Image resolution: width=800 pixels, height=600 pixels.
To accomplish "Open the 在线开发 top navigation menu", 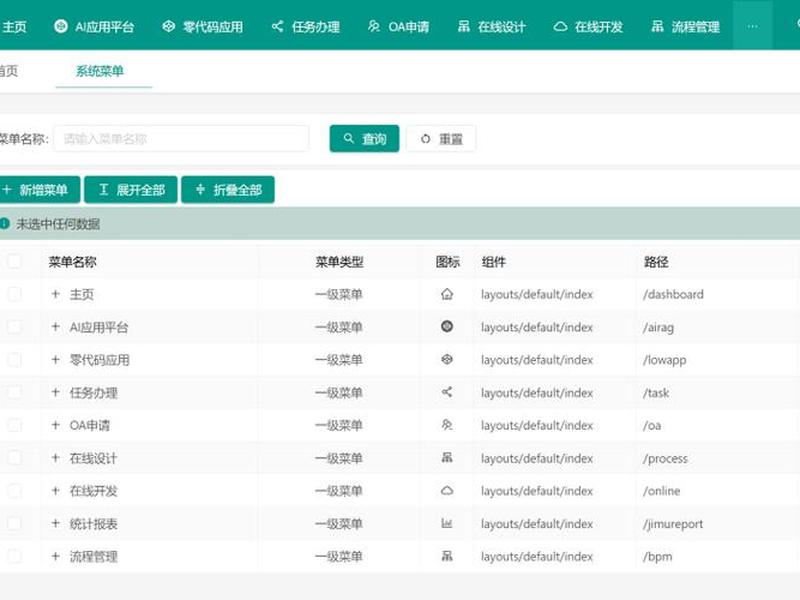I will pos(588,27).
